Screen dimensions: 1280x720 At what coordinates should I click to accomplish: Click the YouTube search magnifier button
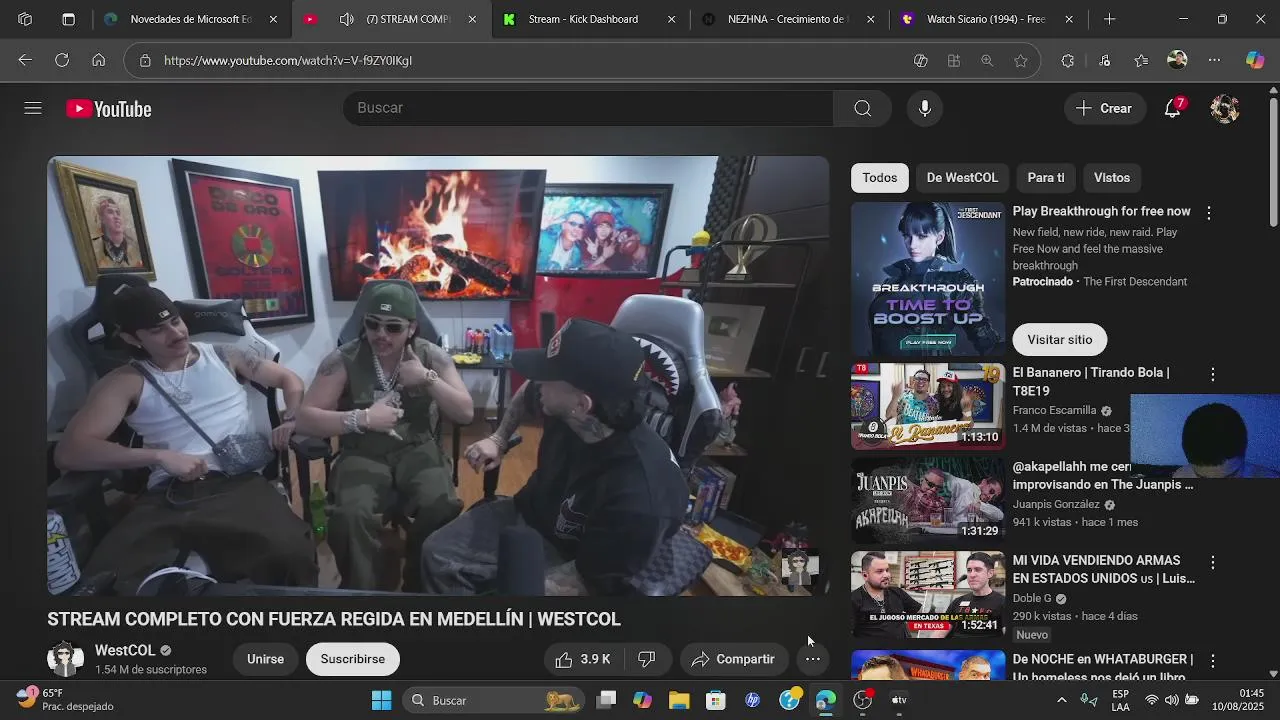click(x=863, y=108)
